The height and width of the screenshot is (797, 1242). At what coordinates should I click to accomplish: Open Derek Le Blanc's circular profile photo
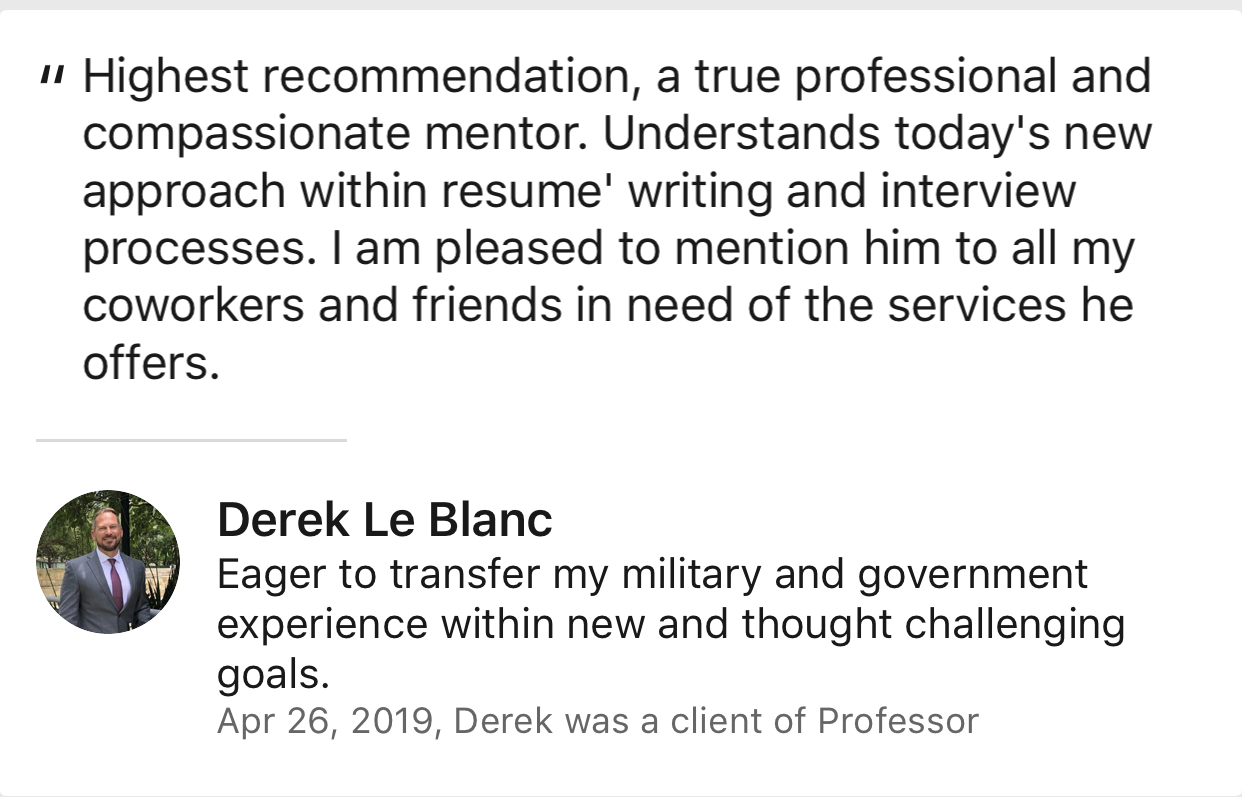click(108, 562)
